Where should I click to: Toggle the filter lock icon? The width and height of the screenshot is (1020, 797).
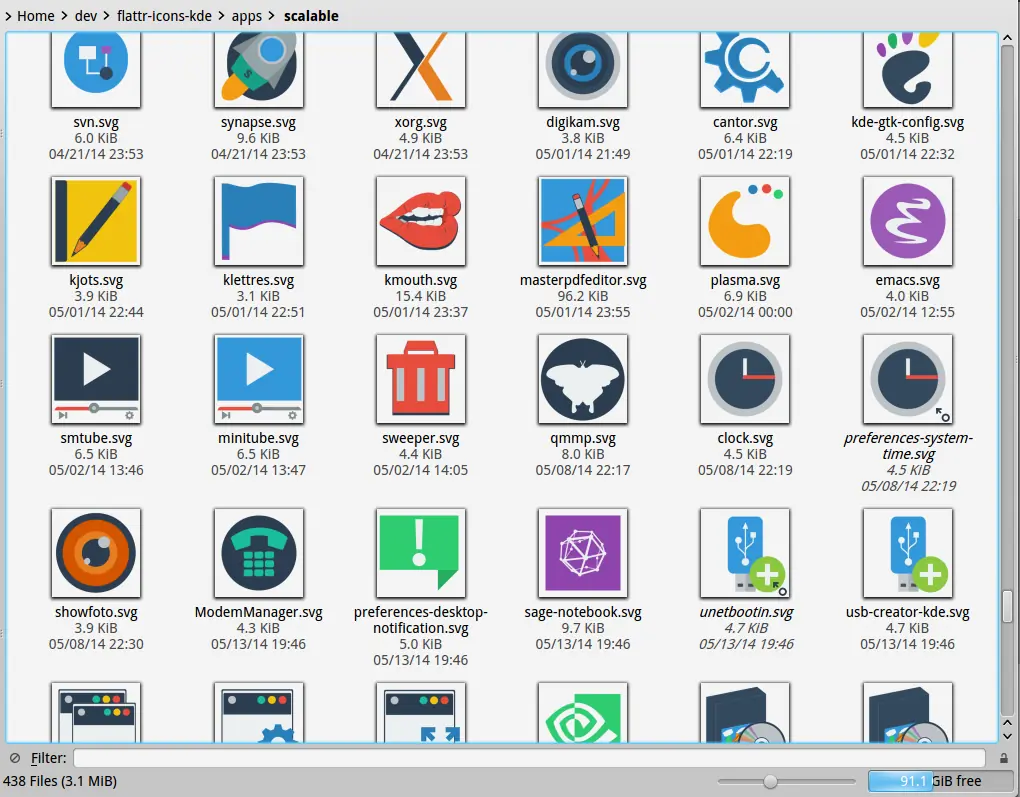(x=1004, y=758)
